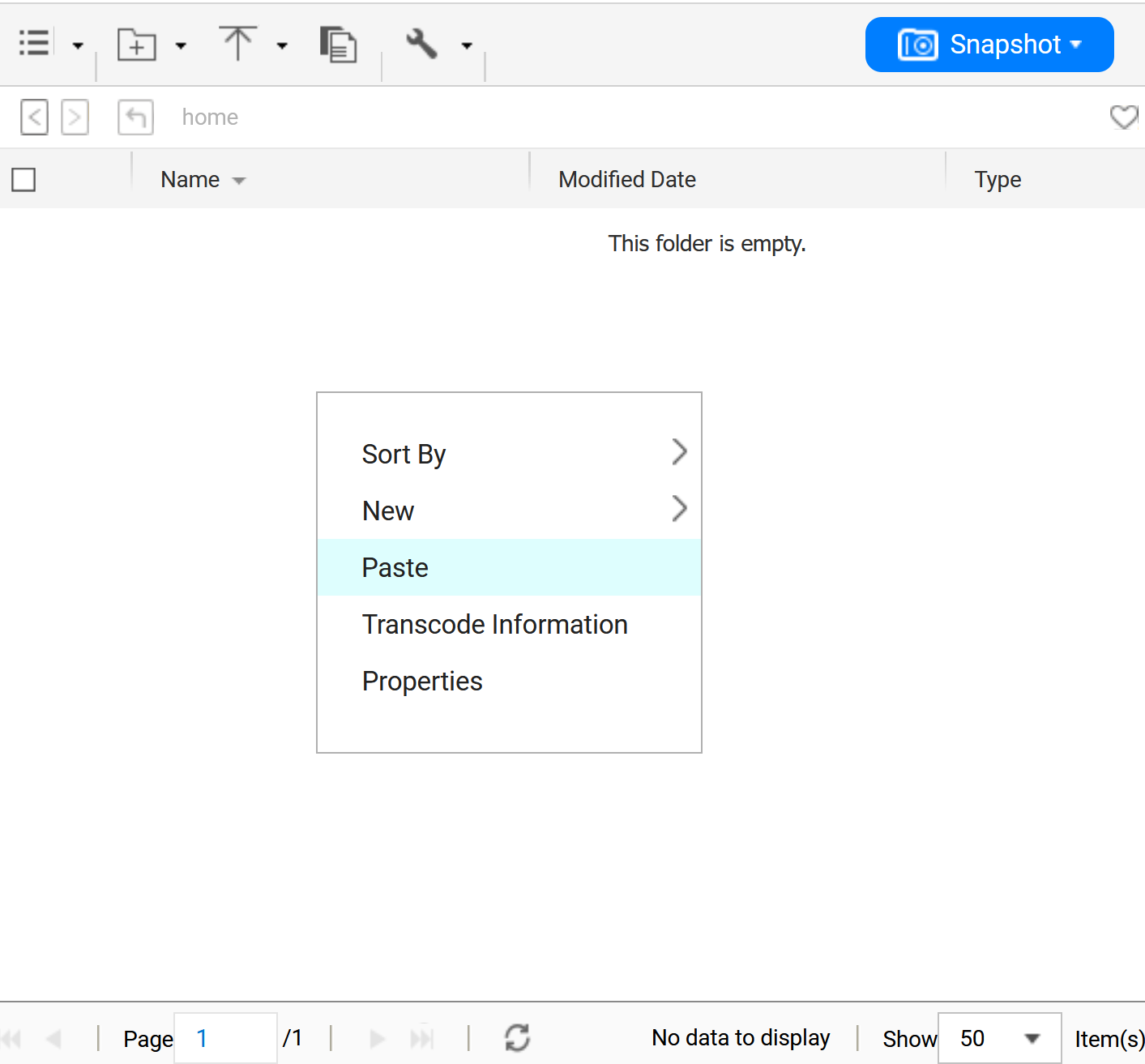The image size is (1145, 1064).
Task: Click the create folder icon
Action: click(137, 45)
